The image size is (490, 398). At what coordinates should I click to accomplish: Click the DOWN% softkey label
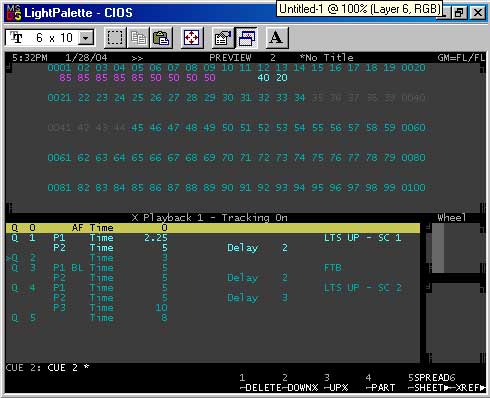303,388
